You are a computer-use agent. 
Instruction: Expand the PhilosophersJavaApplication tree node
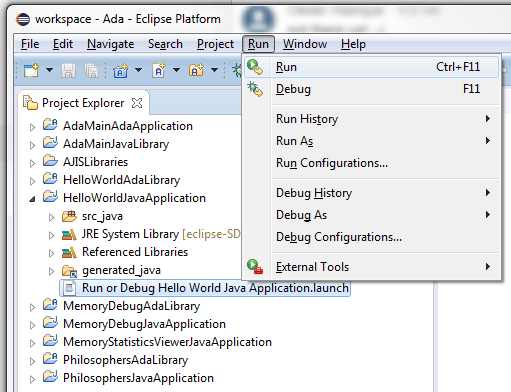pos(32,379)
